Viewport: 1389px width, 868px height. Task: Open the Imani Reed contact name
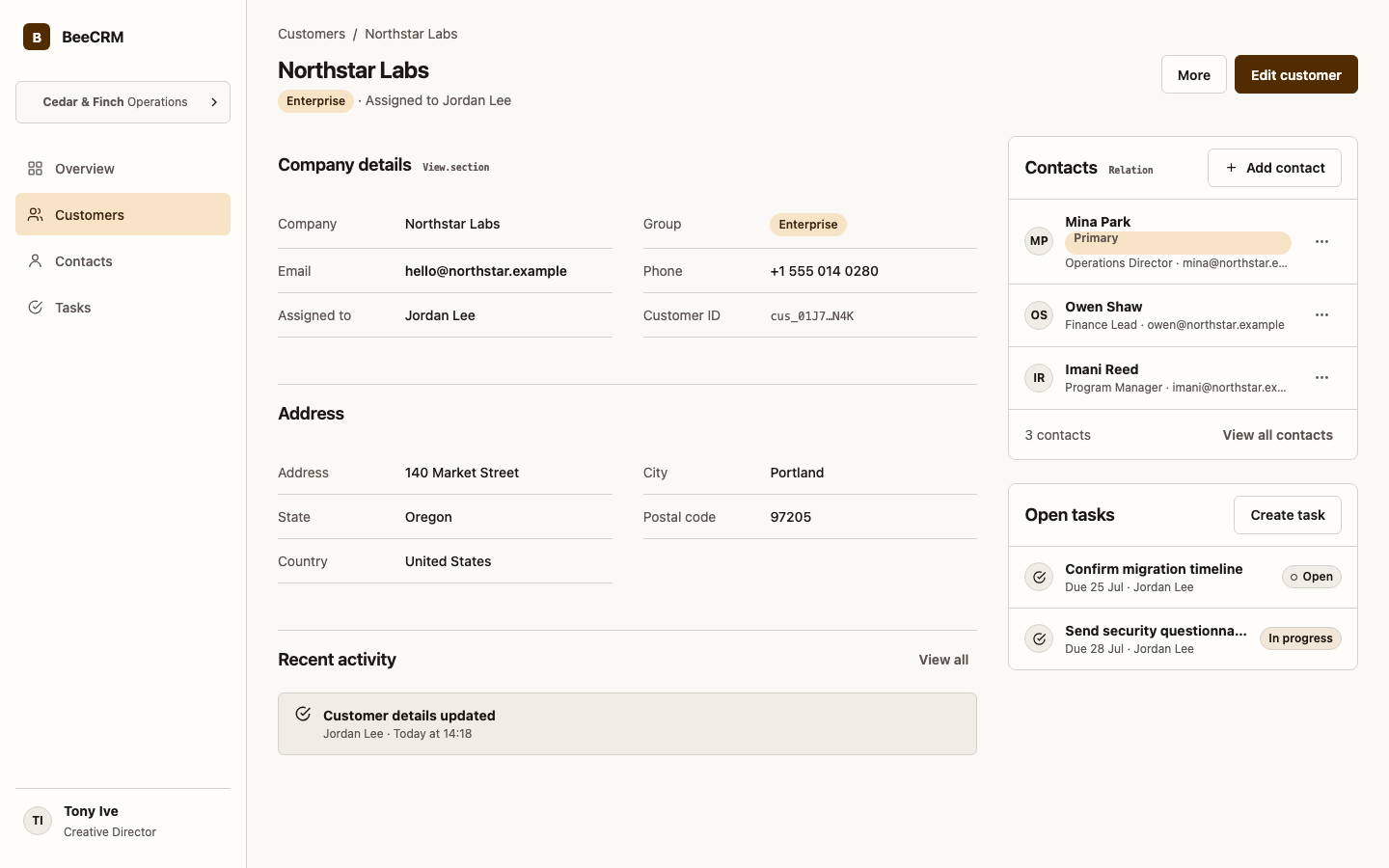click(x=1102, y=369)
